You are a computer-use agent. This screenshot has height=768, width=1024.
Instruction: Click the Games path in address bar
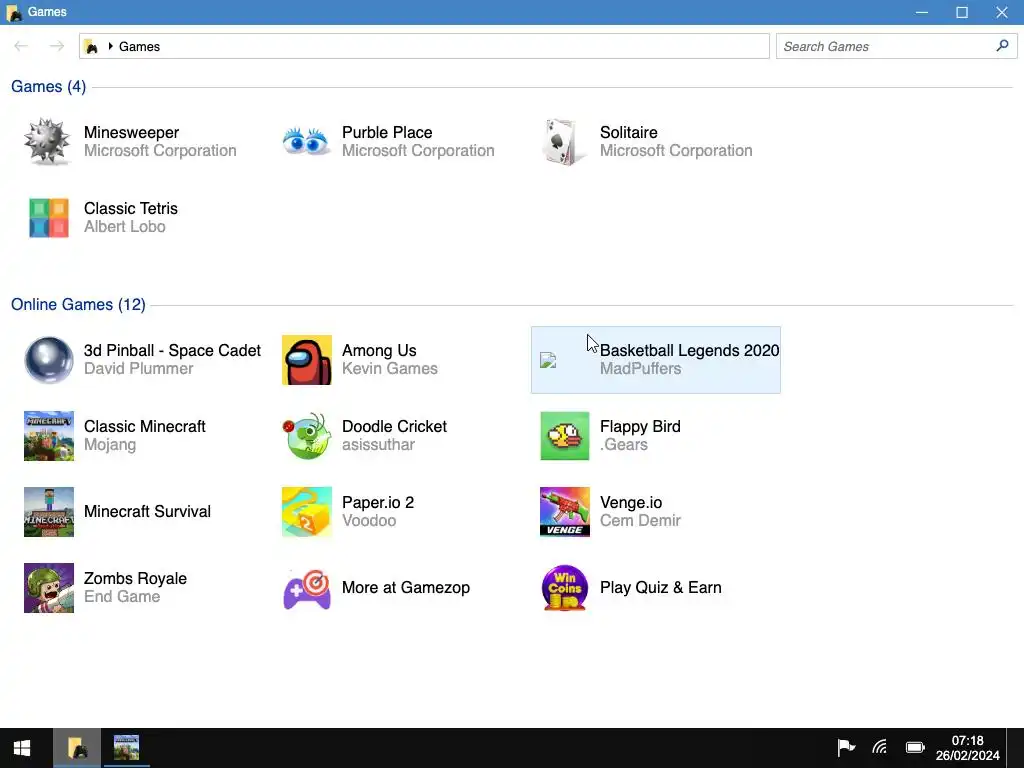coord(139,46)
